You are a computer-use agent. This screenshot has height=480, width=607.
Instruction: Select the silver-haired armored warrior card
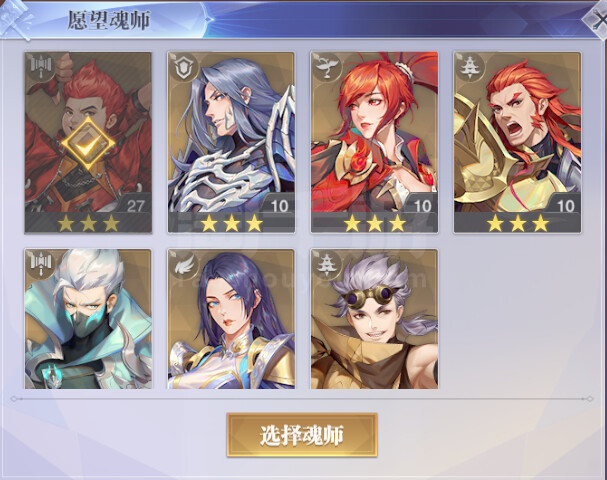coord(231,142)
